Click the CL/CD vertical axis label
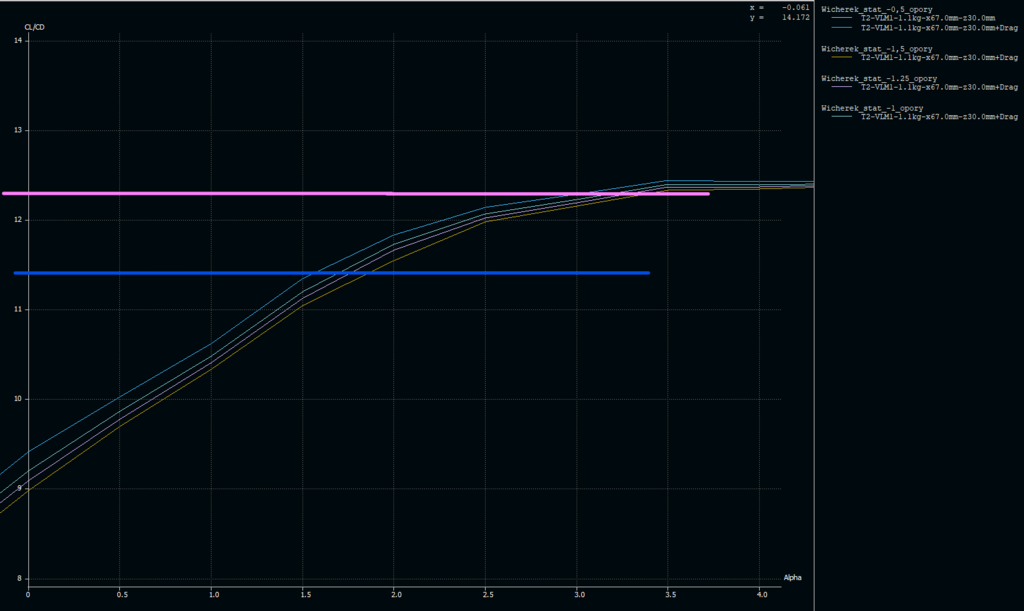 pos(35,27)
